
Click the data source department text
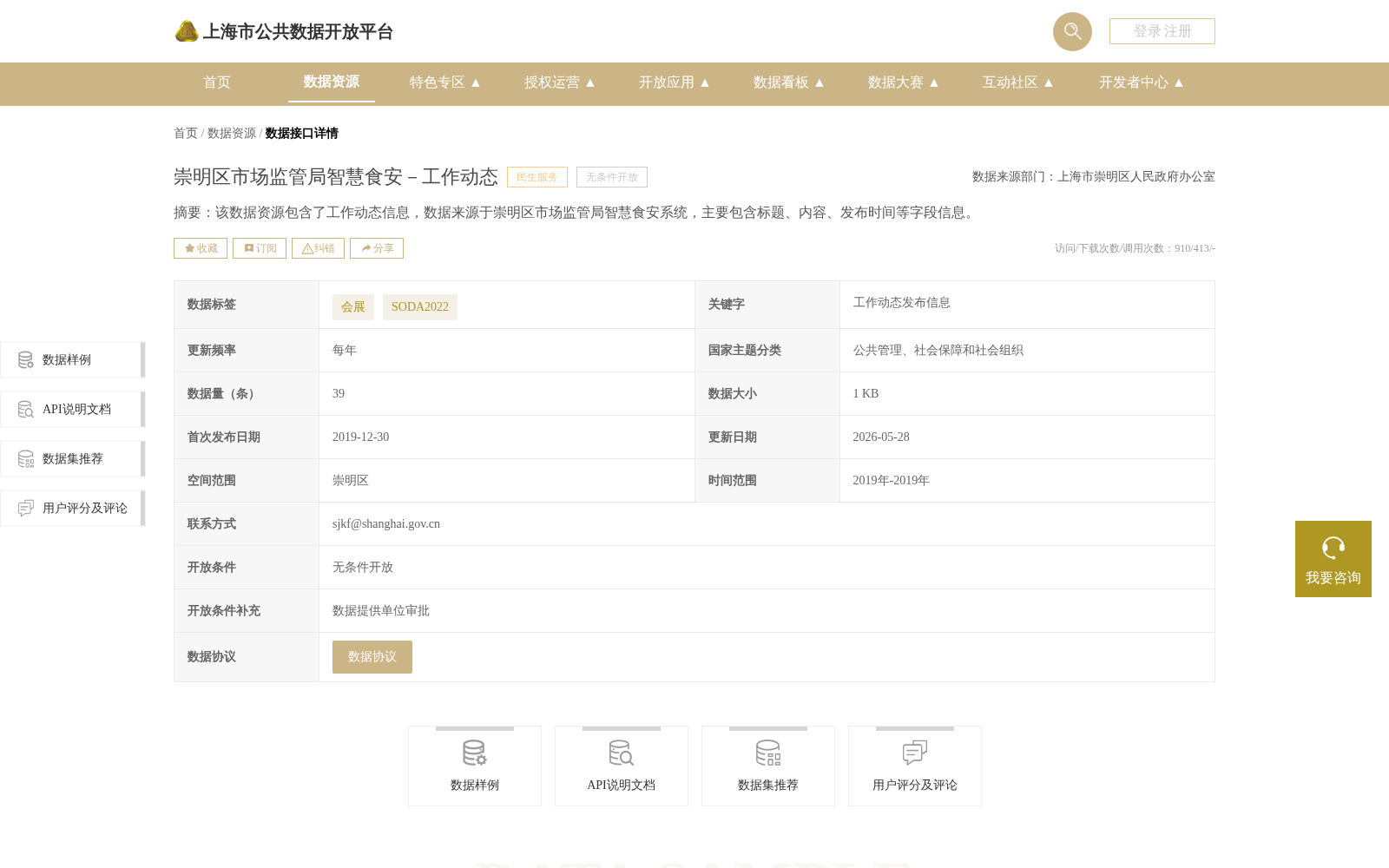(1094, 177)
